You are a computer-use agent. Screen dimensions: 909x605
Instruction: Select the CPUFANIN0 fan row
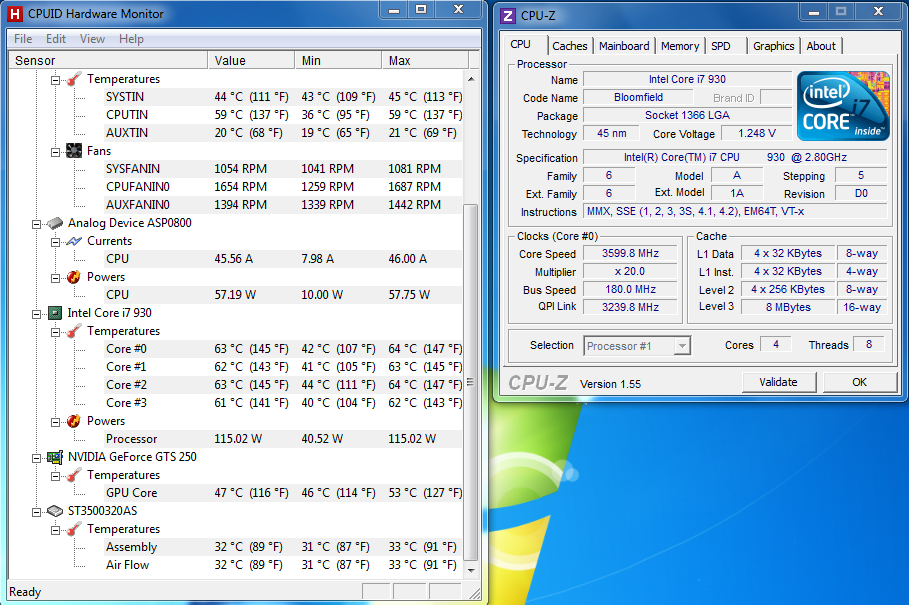283,187
